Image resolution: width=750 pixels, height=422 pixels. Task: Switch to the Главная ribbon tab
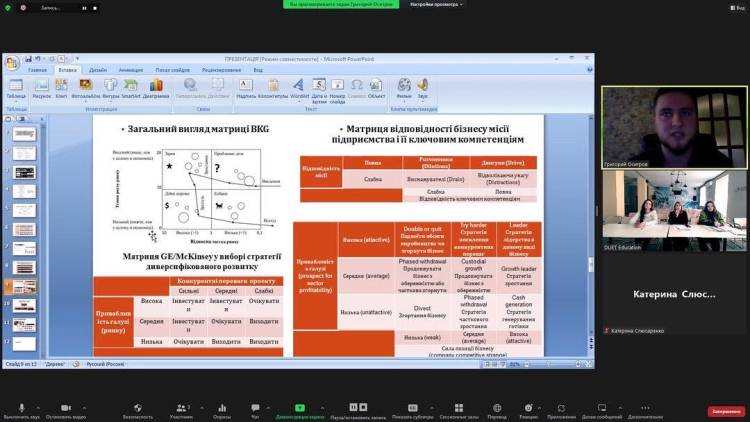coord(37,70)
